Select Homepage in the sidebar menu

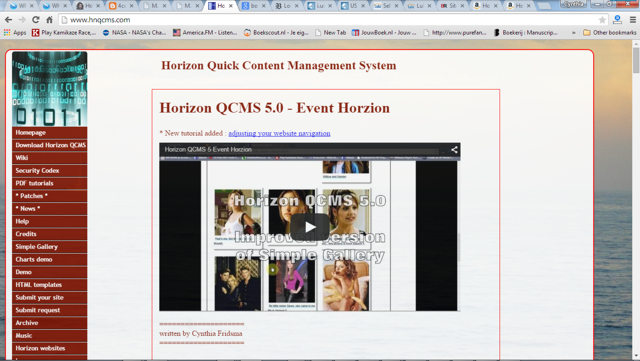click(x=49, y=133)
